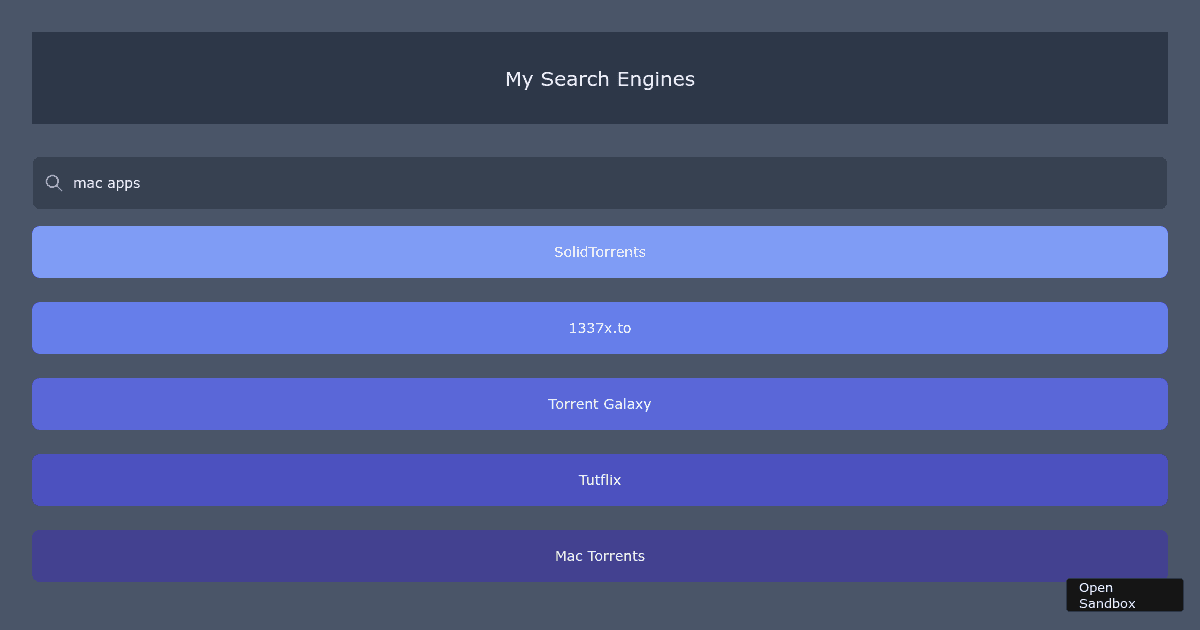Screen dimensions: 1200x630
Task: Launch a search on Tutflix
Action: pos(600,480)
